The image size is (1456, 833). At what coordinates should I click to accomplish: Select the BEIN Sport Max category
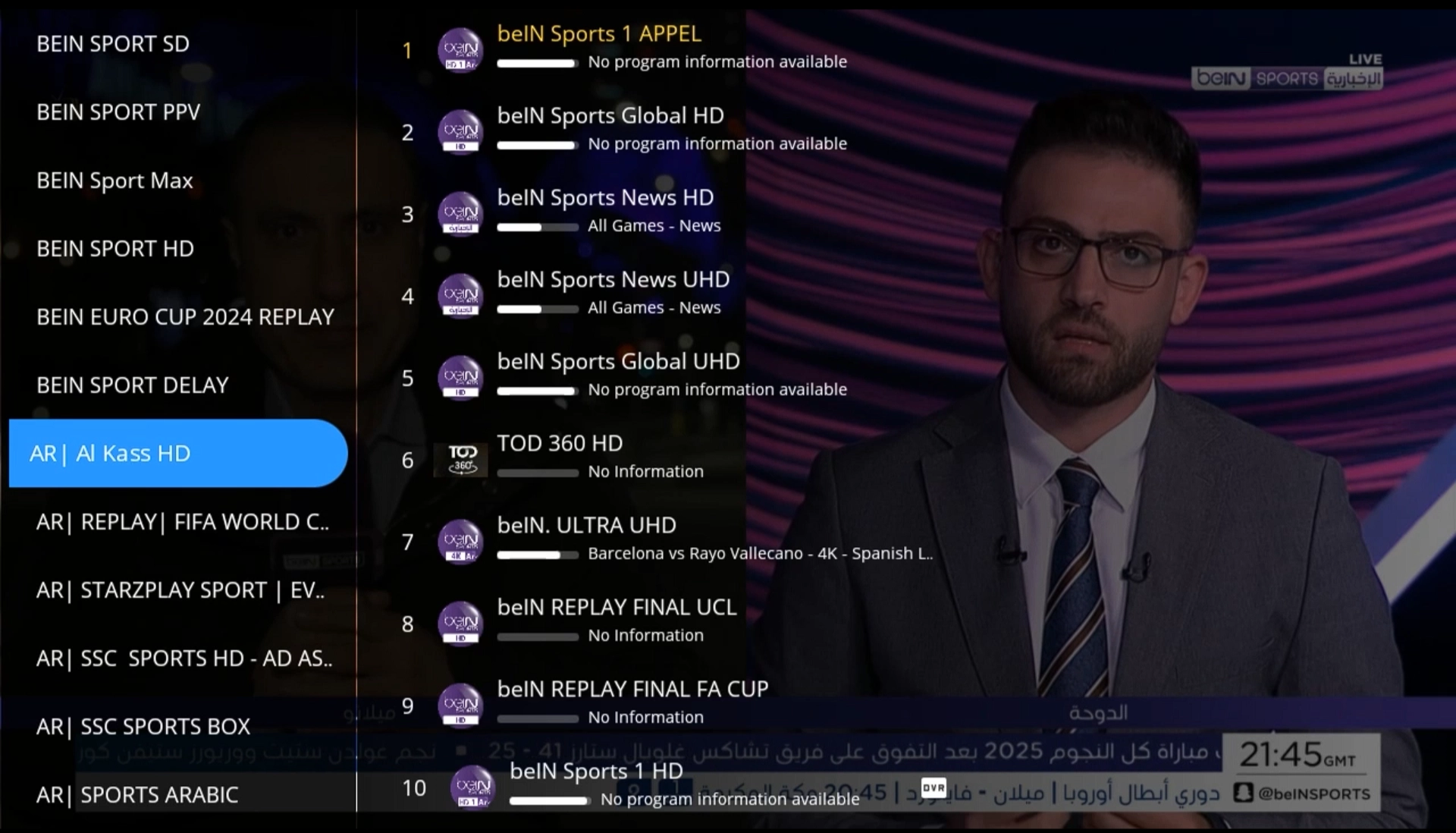point(115,181)
